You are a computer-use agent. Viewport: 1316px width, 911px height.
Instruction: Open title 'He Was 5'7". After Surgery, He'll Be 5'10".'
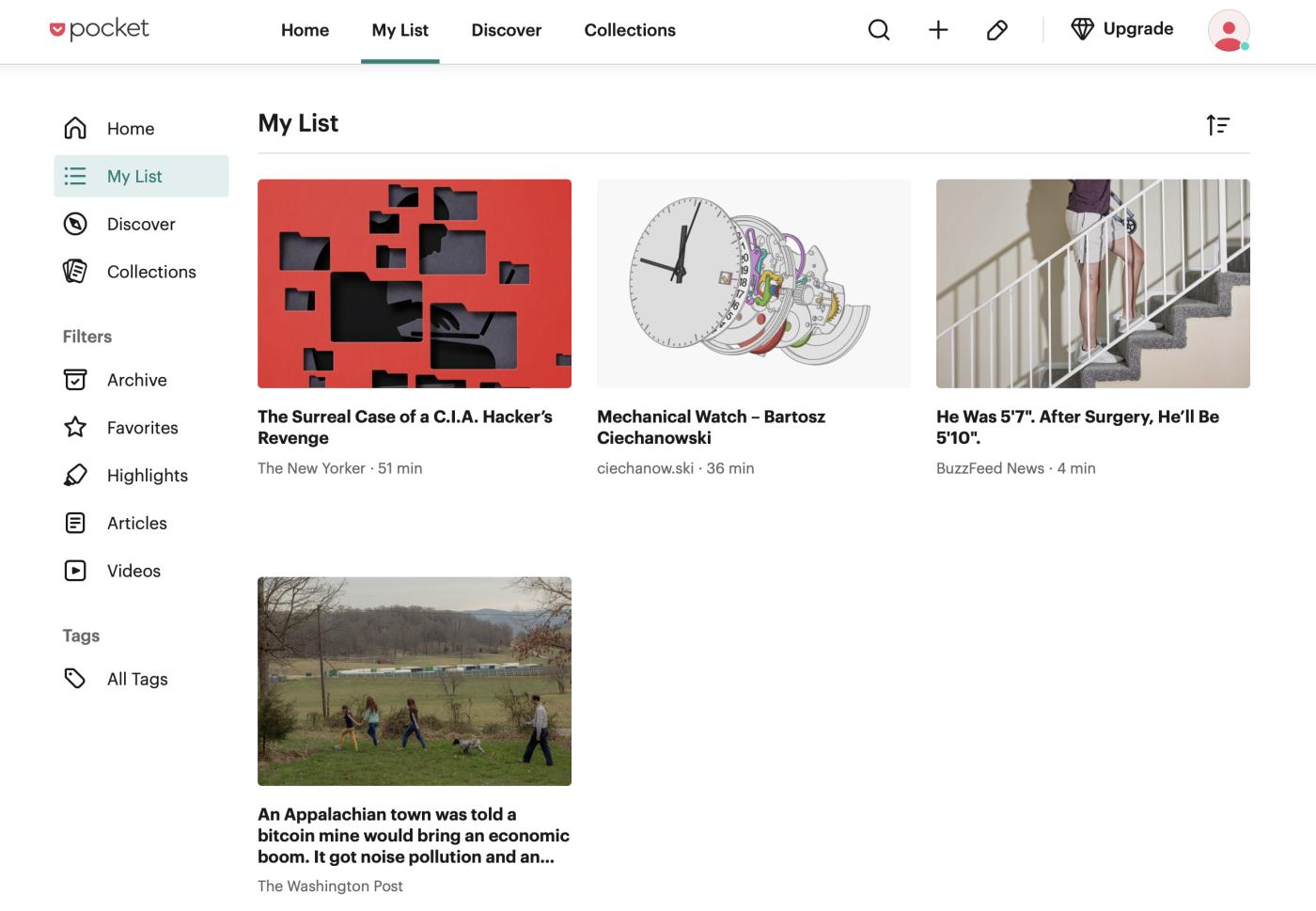(1077, 427)
